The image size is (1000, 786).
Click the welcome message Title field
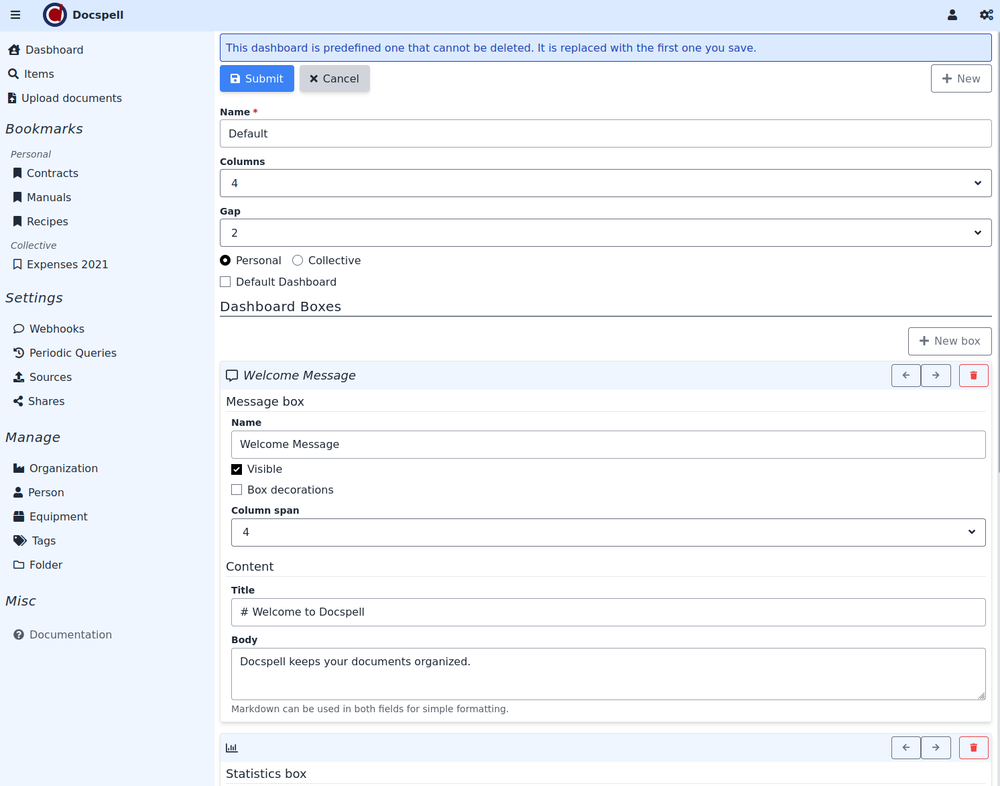click(x=608, y=612)
